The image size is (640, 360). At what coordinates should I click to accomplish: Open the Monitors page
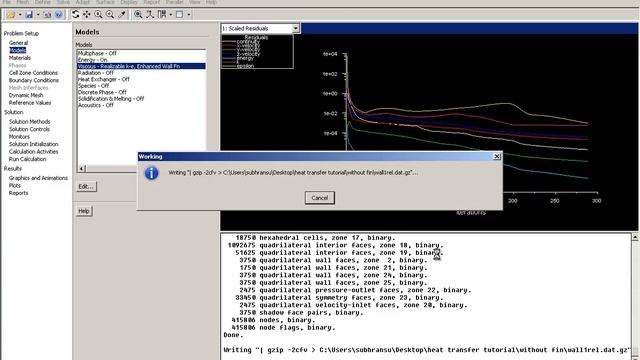coord(19,137)
